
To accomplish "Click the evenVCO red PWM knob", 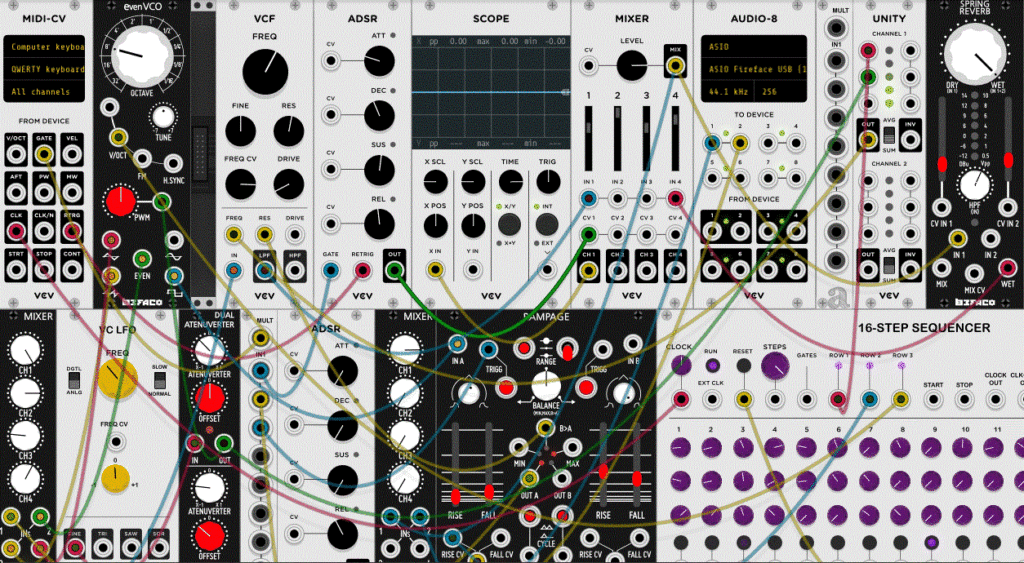I will pyautogui.click(x=120, y=202).
